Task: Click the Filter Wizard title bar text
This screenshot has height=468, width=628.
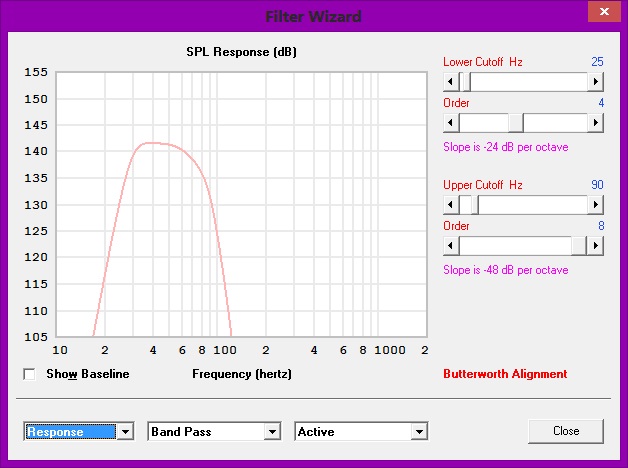Action: click(313, 16)
